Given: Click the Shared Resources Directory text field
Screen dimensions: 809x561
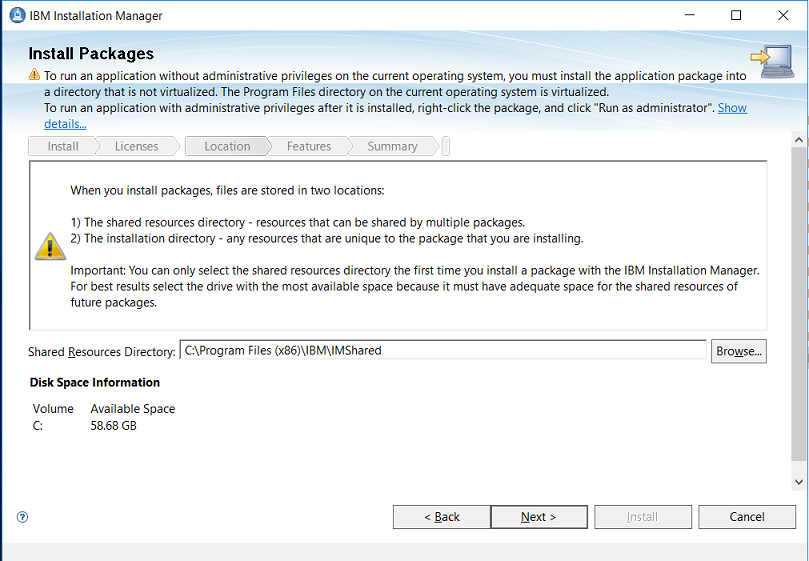Looking at the screenshot, I should tap(443, 351).
